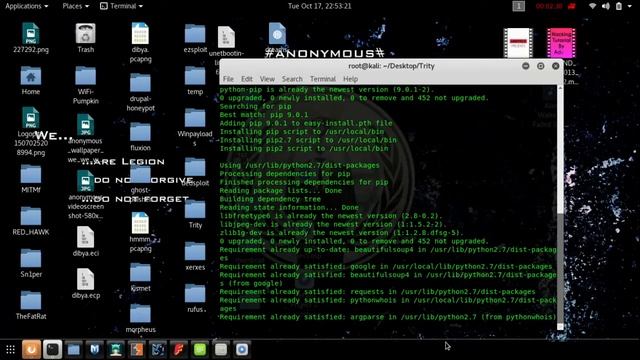Open the Edit menu in terminal window

click(247, 79)
